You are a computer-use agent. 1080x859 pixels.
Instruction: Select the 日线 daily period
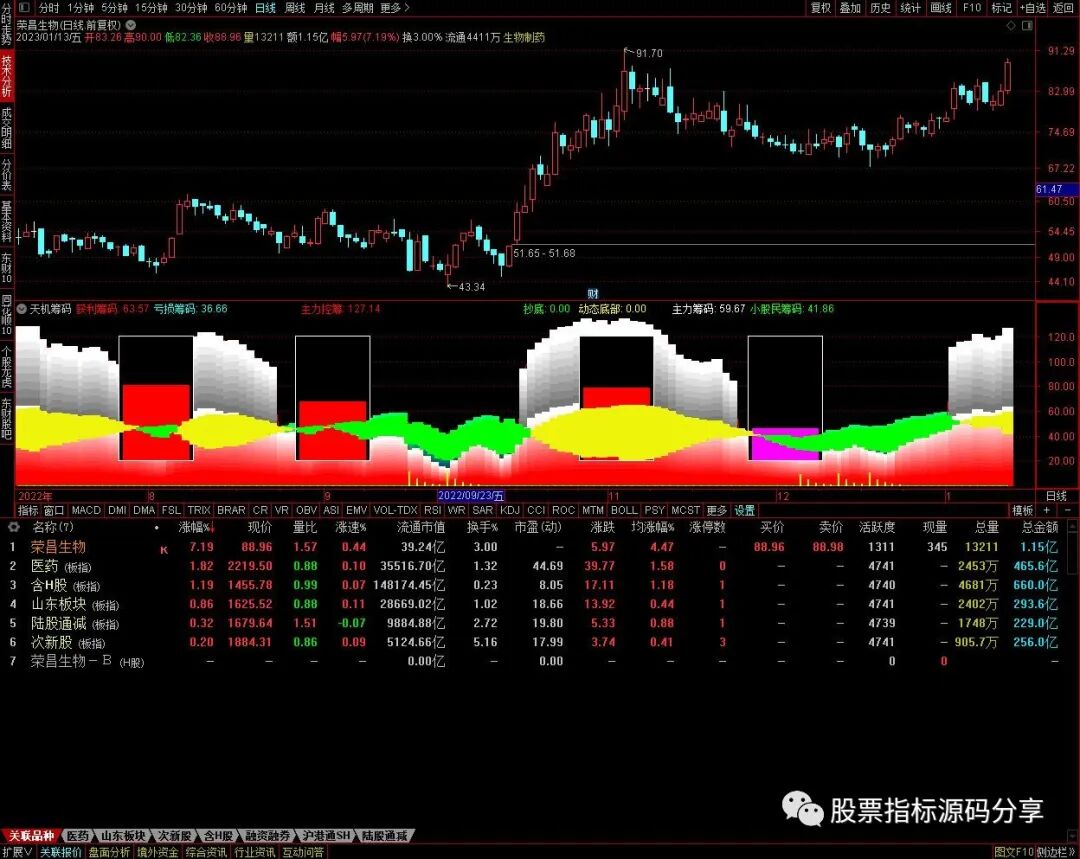tap(265, 8)
